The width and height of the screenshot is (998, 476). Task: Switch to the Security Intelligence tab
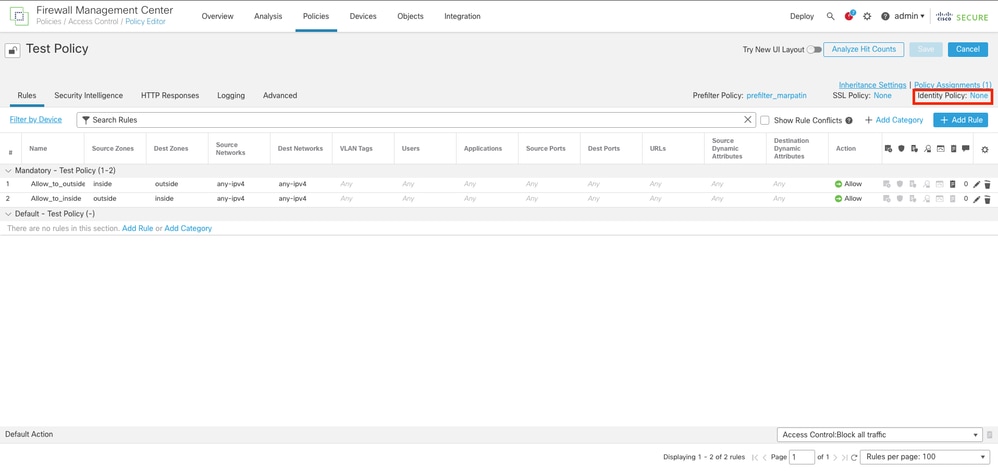88,95
